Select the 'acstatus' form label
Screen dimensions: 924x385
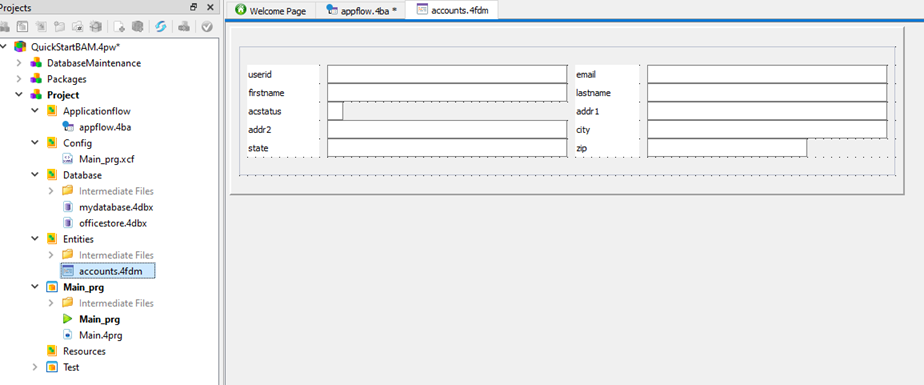pos(265,111)
